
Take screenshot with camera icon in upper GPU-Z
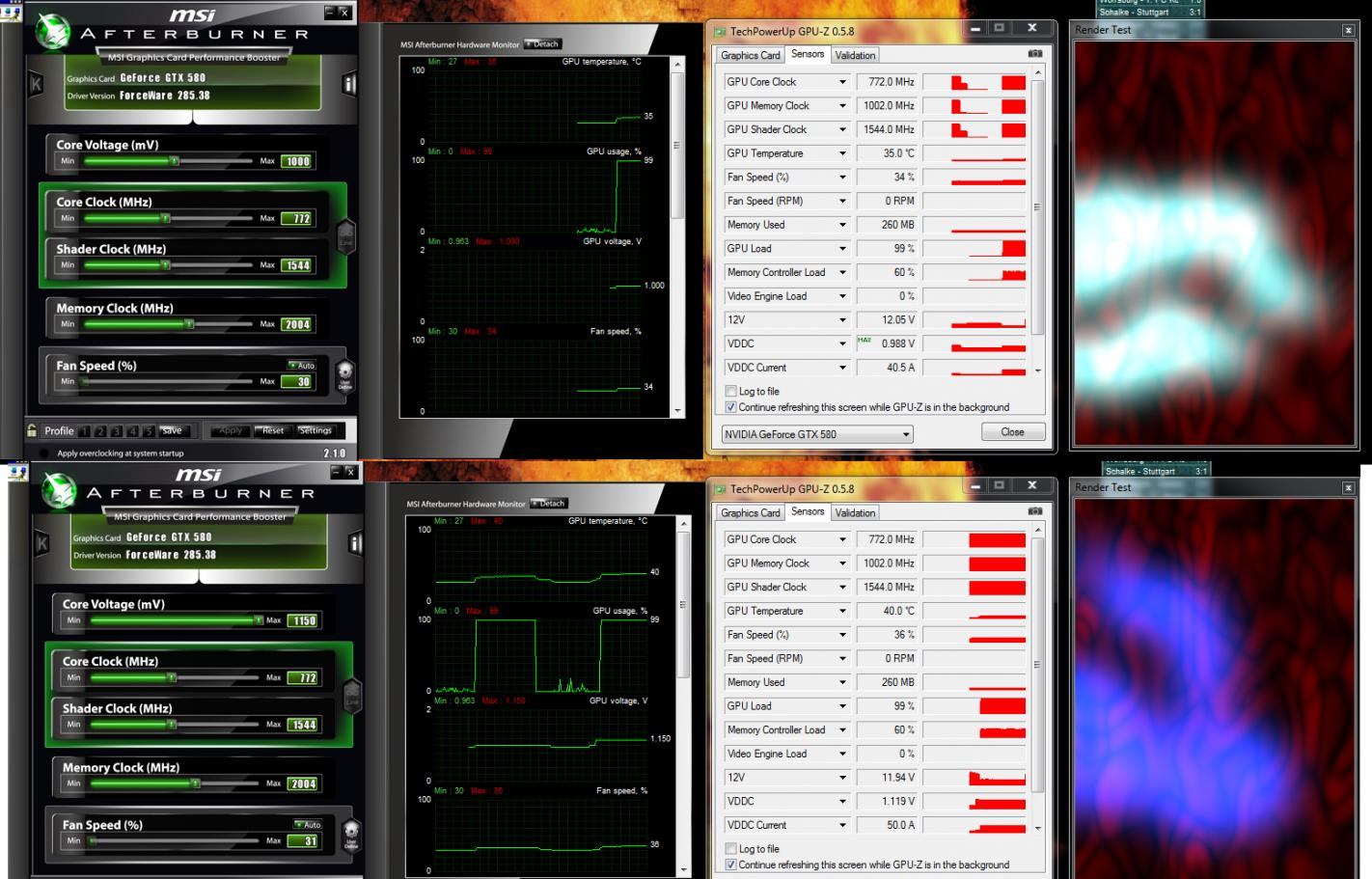point(1034,54)
